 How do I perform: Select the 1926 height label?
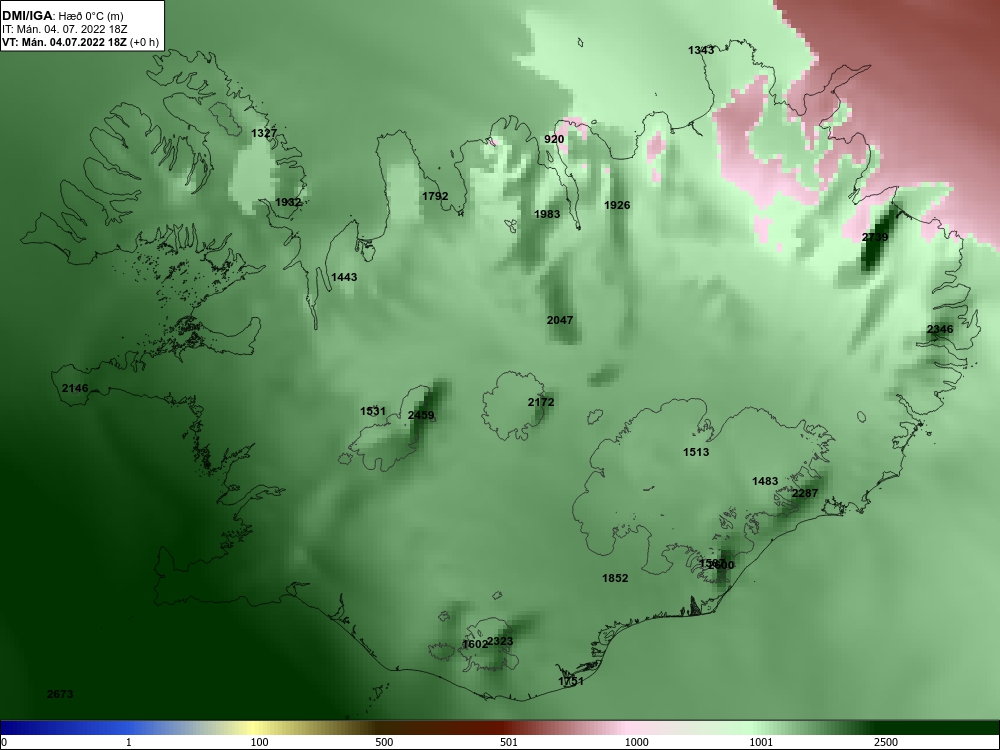tap(617, 205)
